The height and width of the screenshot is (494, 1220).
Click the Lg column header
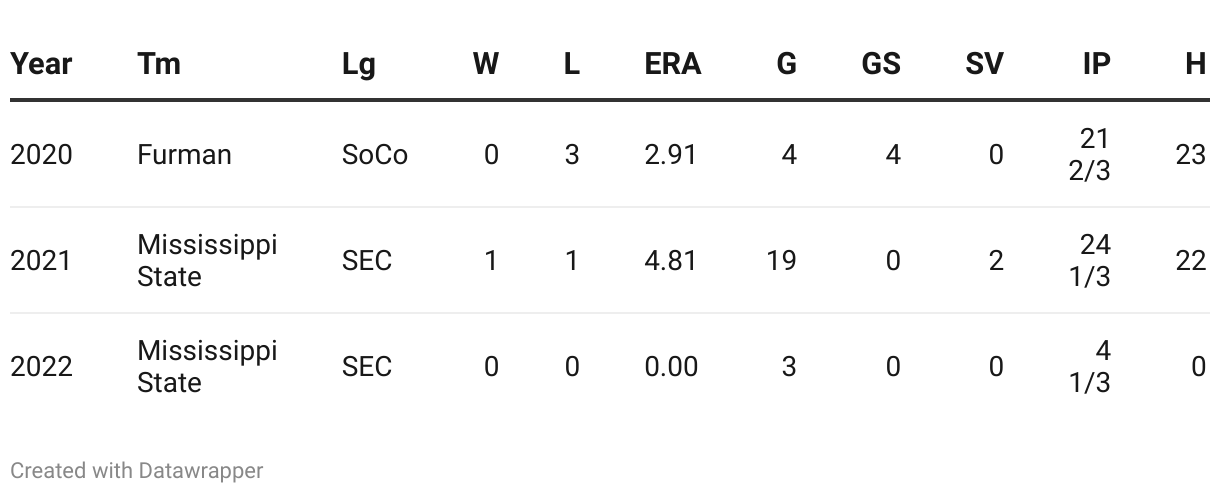pos(359,64)
